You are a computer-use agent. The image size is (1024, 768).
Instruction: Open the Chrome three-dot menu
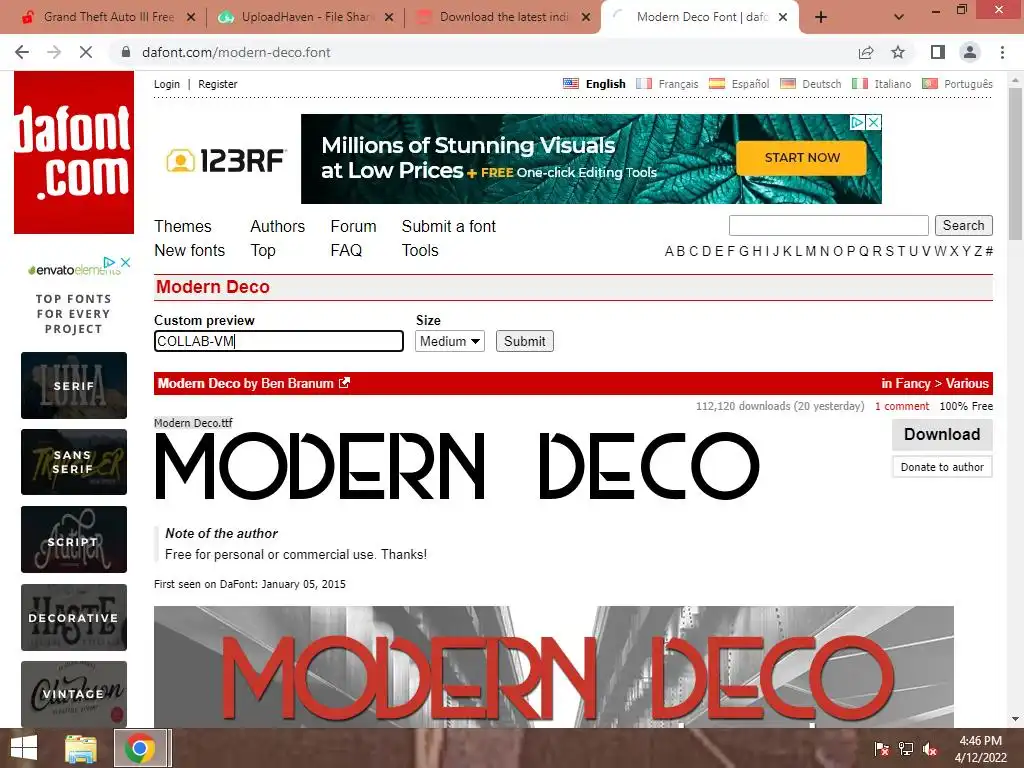click(1002, 52)
